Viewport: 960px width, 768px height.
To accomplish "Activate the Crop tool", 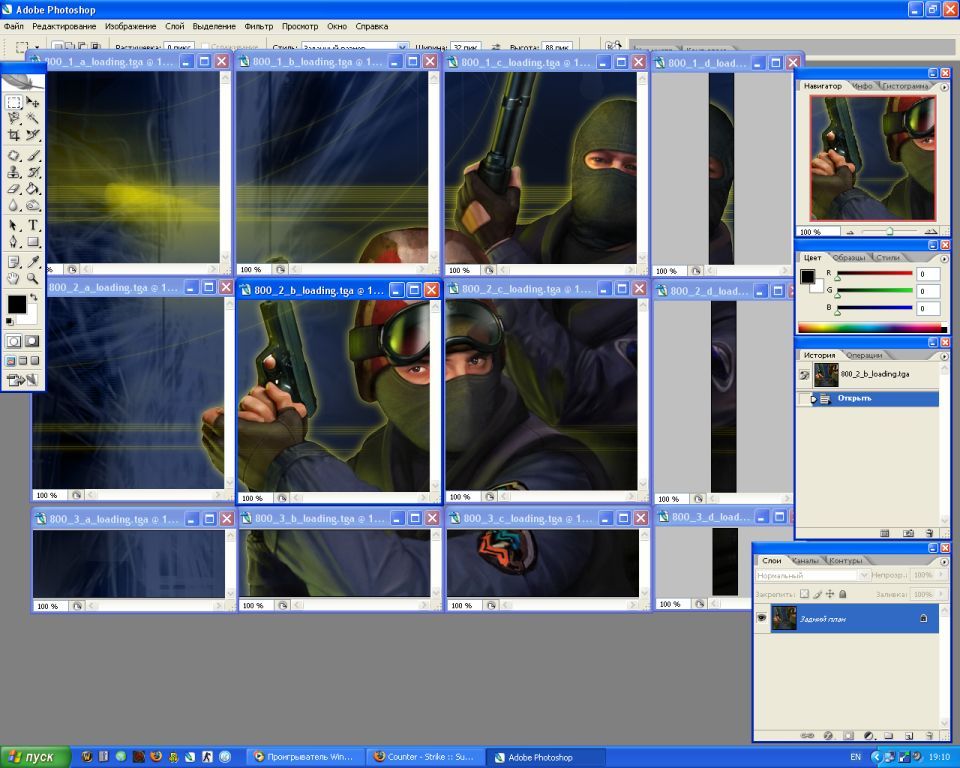I will tap(13, 135).
